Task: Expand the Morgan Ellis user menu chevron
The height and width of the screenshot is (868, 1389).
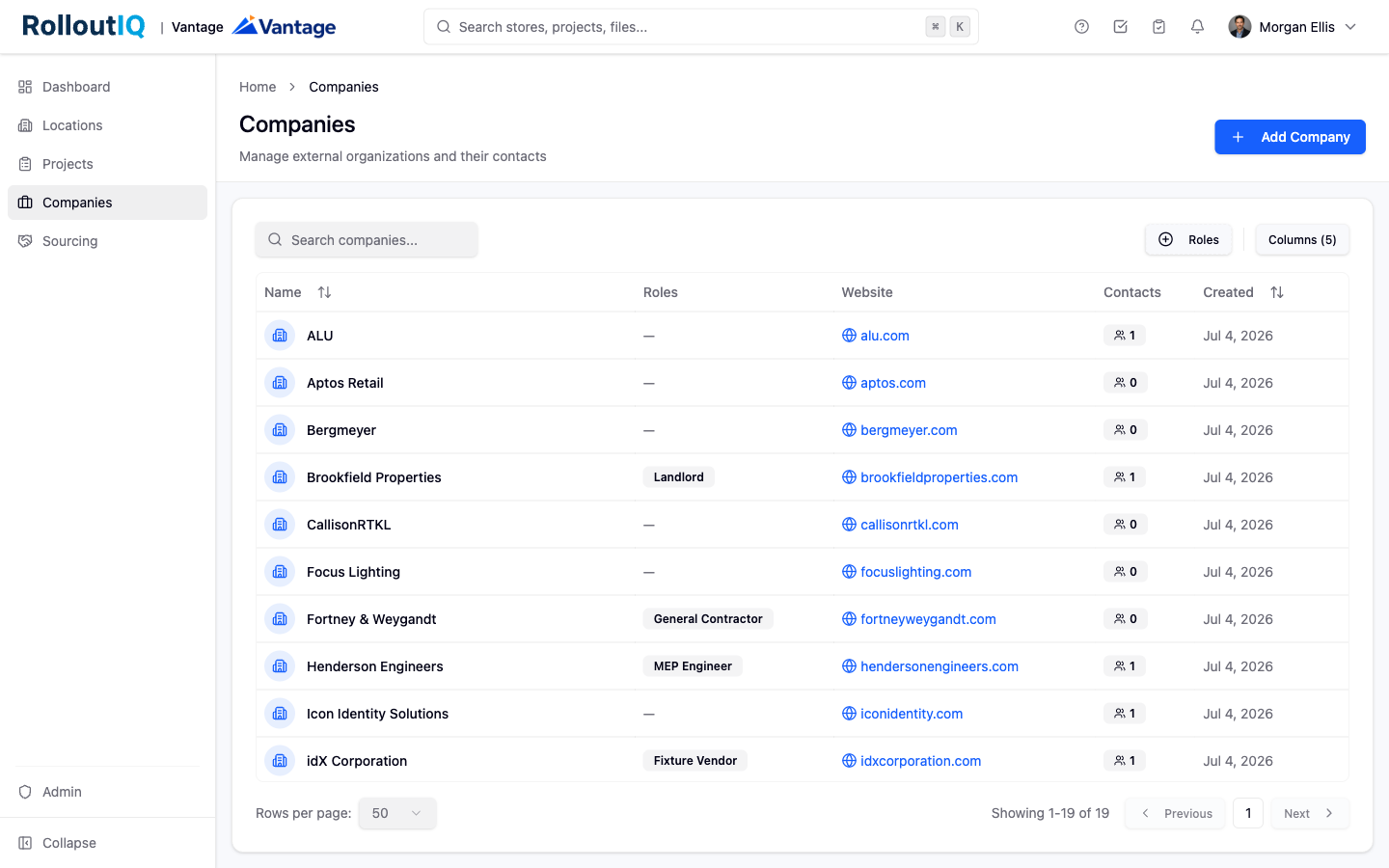Action: pyautogui.click(x=1350, y=27)
